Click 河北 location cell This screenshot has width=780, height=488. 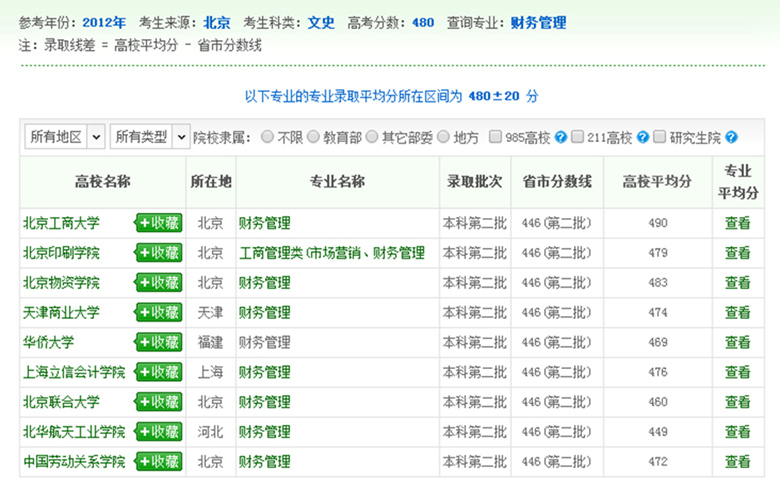(210, 432)
